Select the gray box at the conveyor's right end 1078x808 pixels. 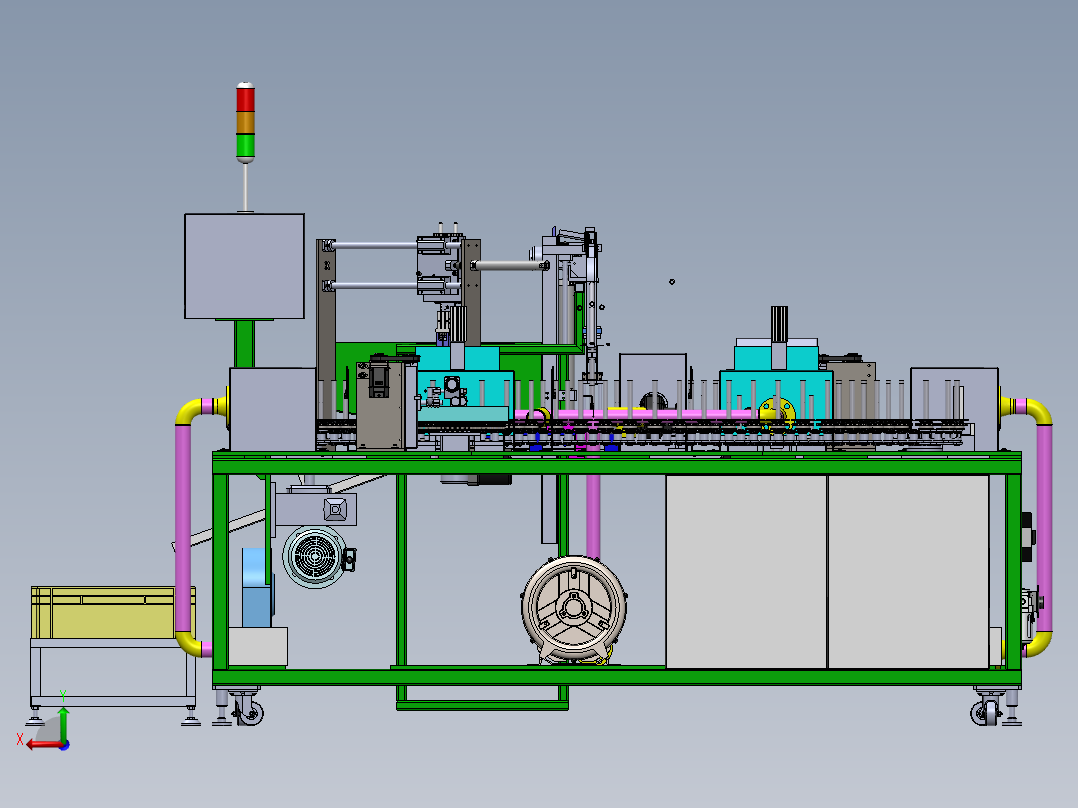coord(954,409)
